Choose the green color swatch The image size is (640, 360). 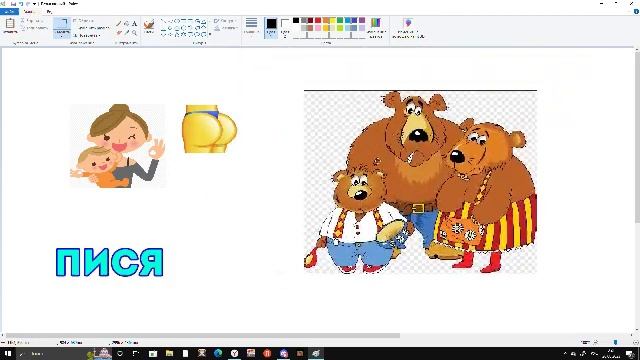coord(340,20)
